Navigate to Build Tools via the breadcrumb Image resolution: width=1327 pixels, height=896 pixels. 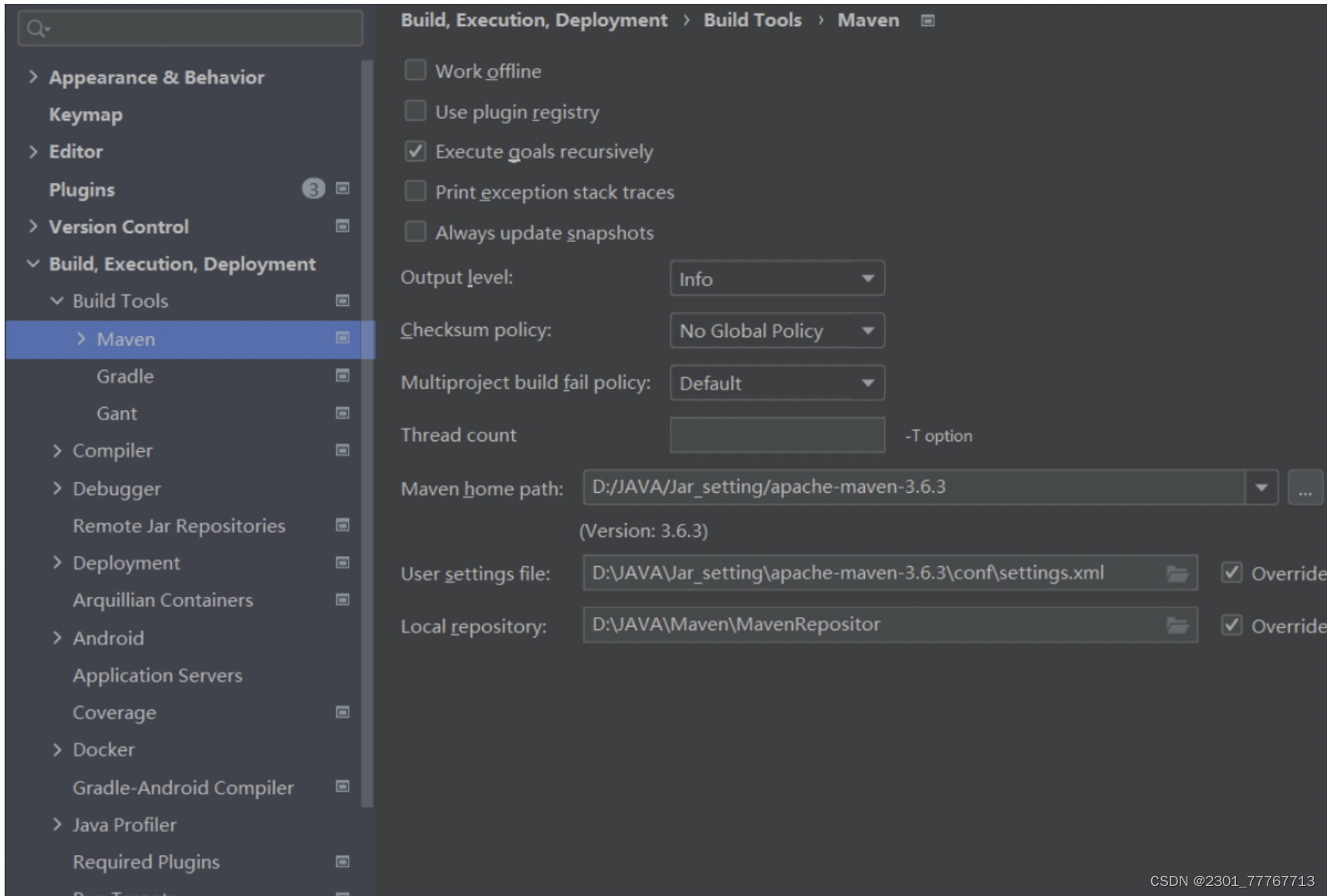click(751, 20)
